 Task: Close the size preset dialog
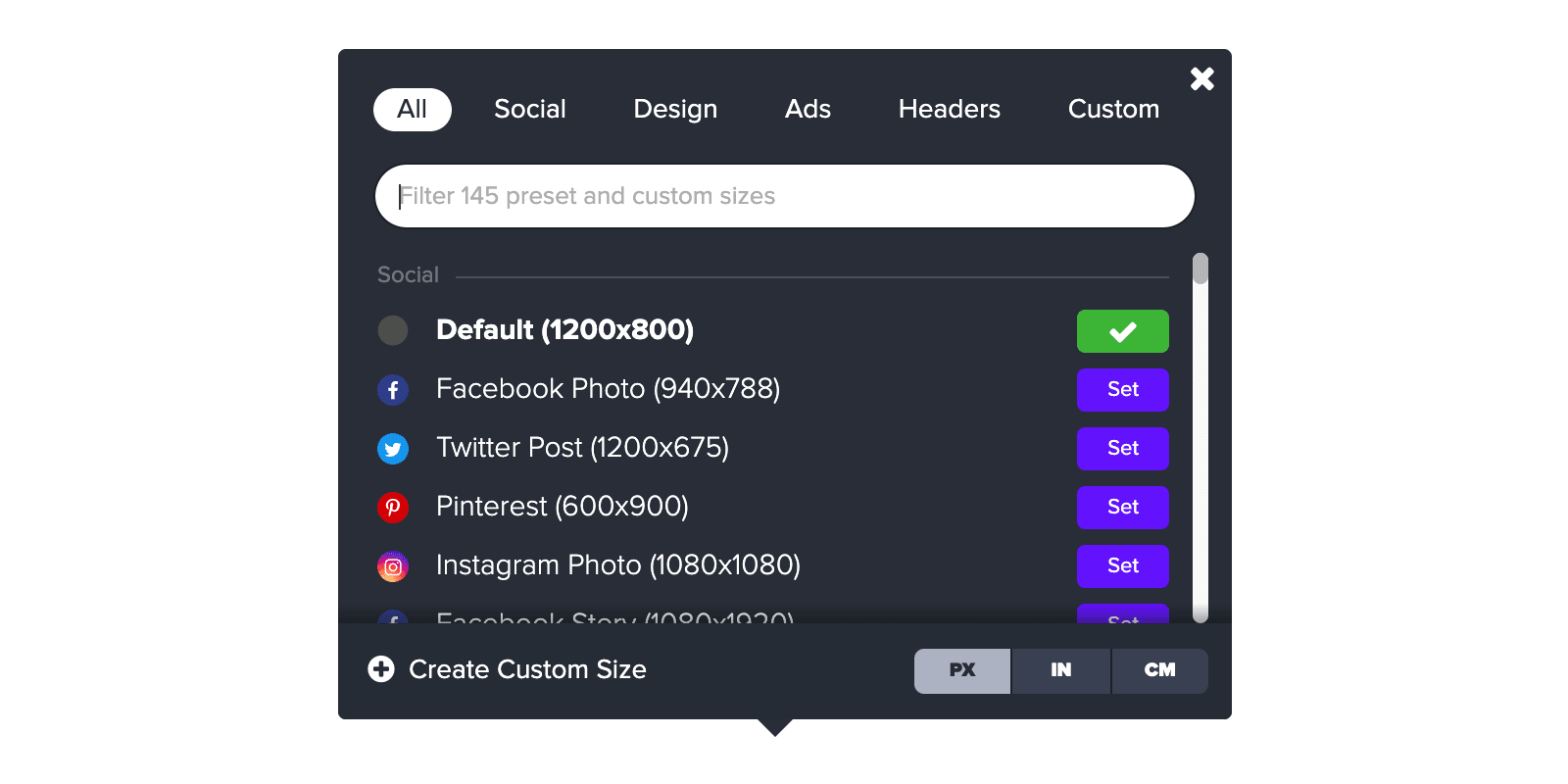pyautogui.click(x=1201, y=78)
